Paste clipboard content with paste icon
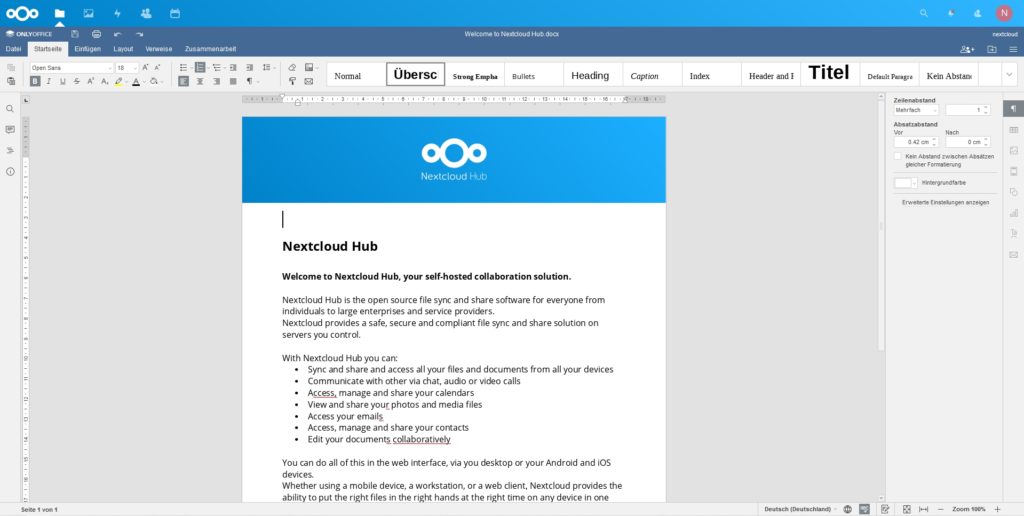Screen dimensions: 1024x516 [x=10, y=81]
